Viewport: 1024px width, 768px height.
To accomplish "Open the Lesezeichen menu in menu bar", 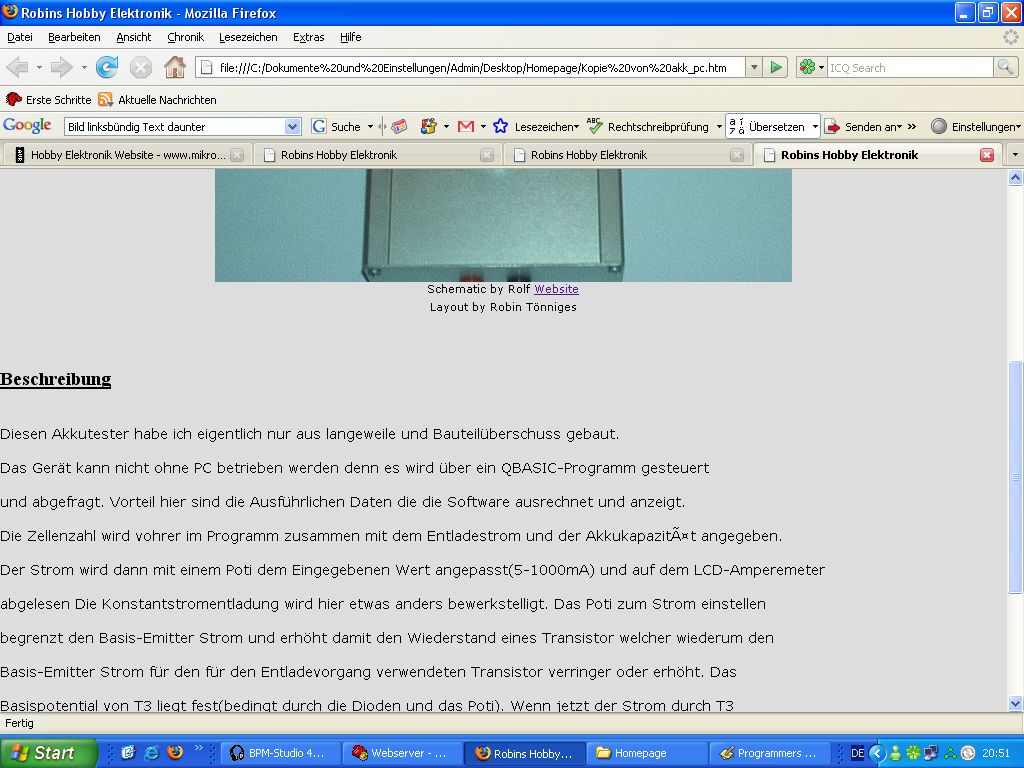I will [x=248, y=37].
